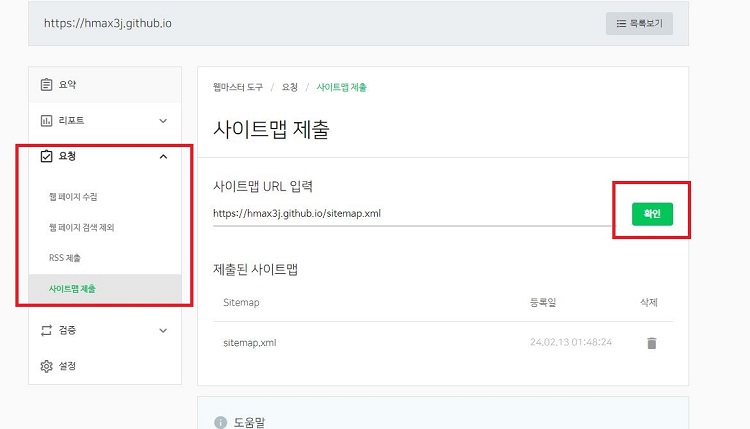Click the 도움말 info icon

[221, 422]
